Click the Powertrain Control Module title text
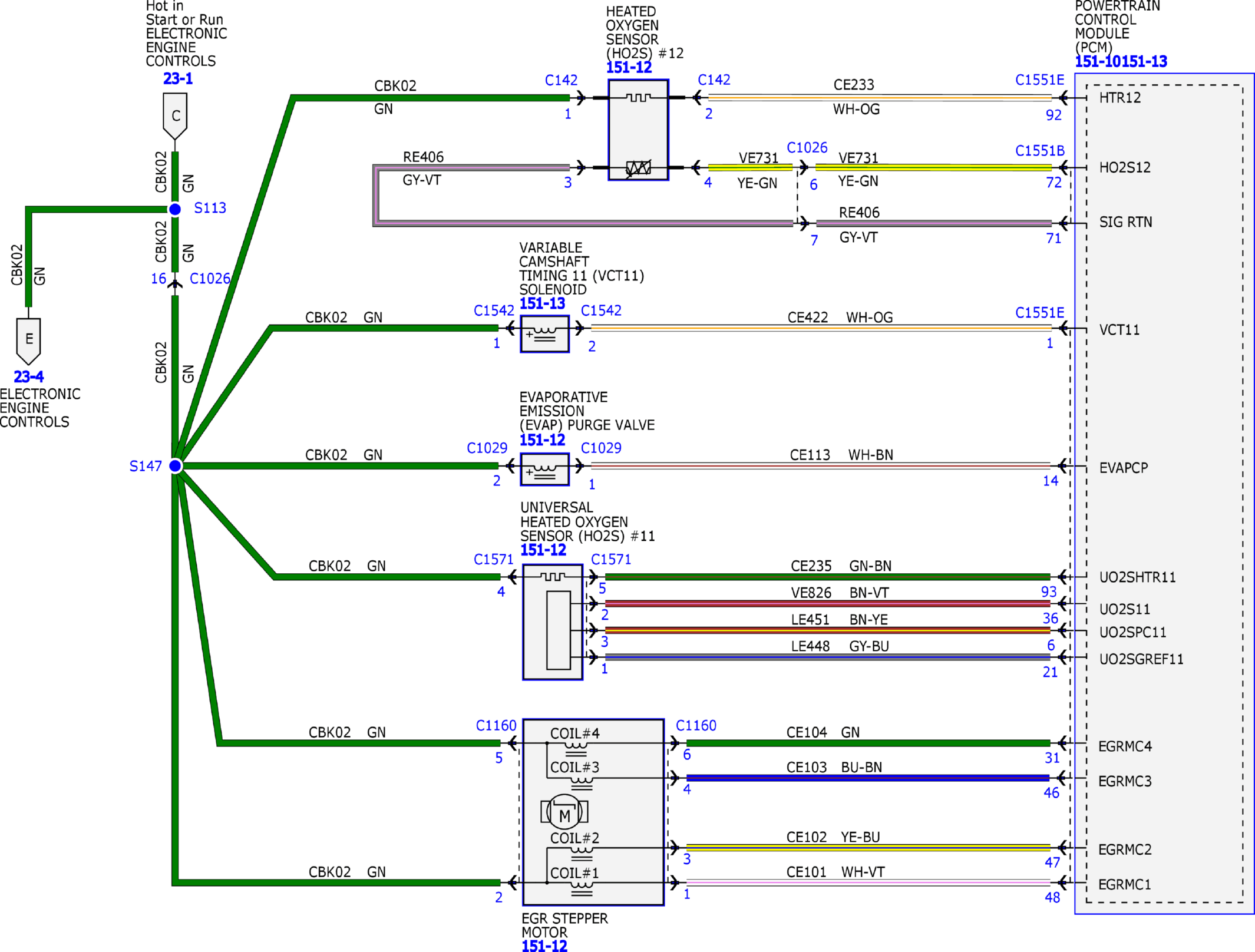The image size is (1255, 952). [x=1117, y=27]
